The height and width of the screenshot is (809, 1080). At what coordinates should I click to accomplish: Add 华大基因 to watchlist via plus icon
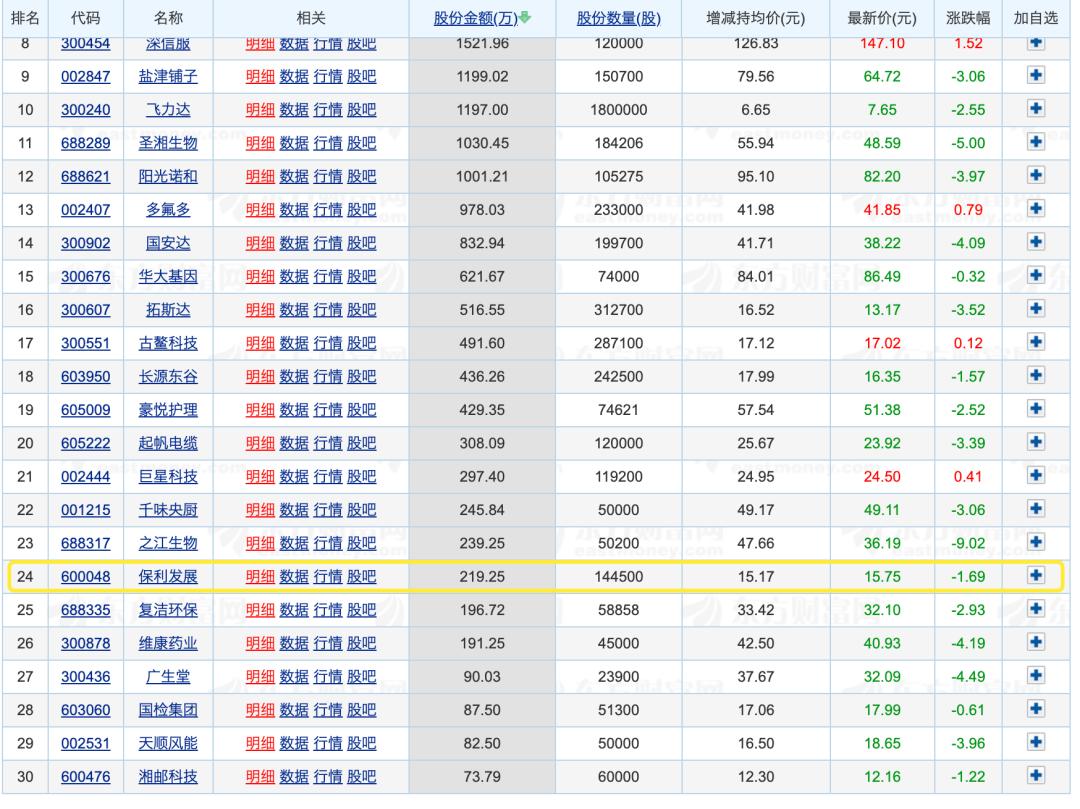1035,275
